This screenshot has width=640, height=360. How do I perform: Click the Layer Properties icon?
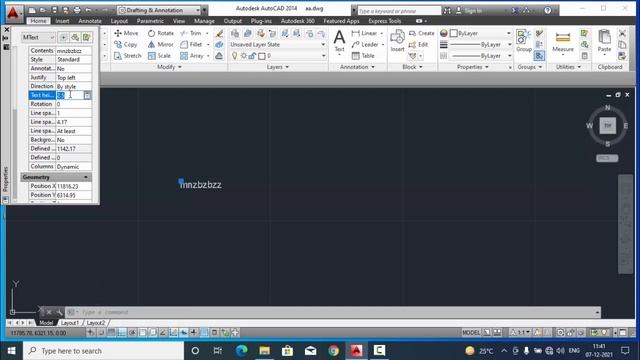click(235, 33)
